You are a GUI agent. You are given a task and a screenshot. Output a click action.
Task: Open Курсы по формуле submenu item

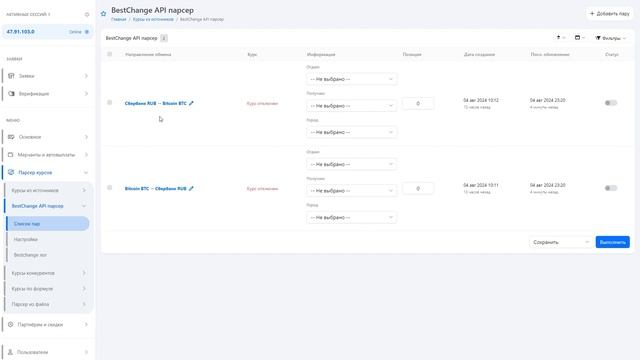pos(48,289)
